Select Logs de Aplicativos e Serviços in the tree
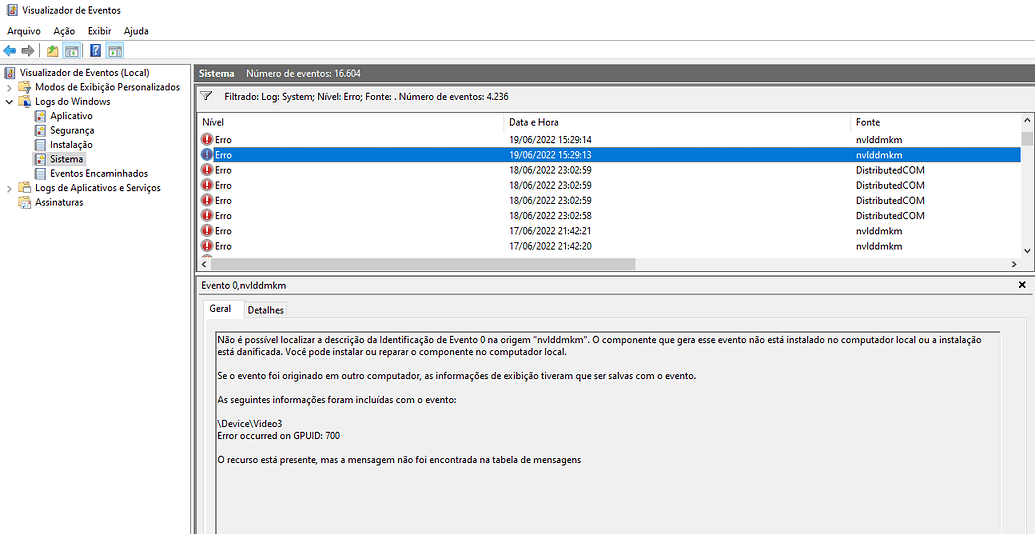This screenshot has width=1035, height=534. coord(98,188)
